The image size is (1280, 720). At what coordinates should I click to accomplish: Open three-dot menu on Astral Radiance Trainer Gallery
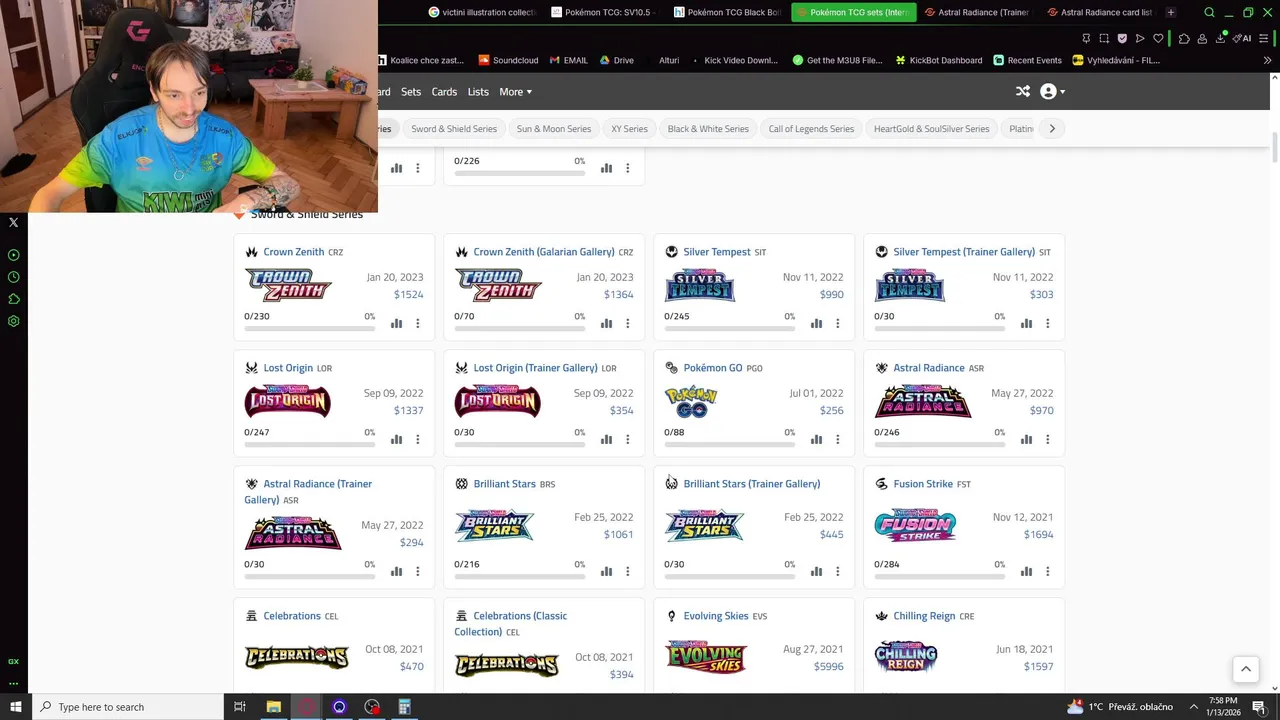418,571
